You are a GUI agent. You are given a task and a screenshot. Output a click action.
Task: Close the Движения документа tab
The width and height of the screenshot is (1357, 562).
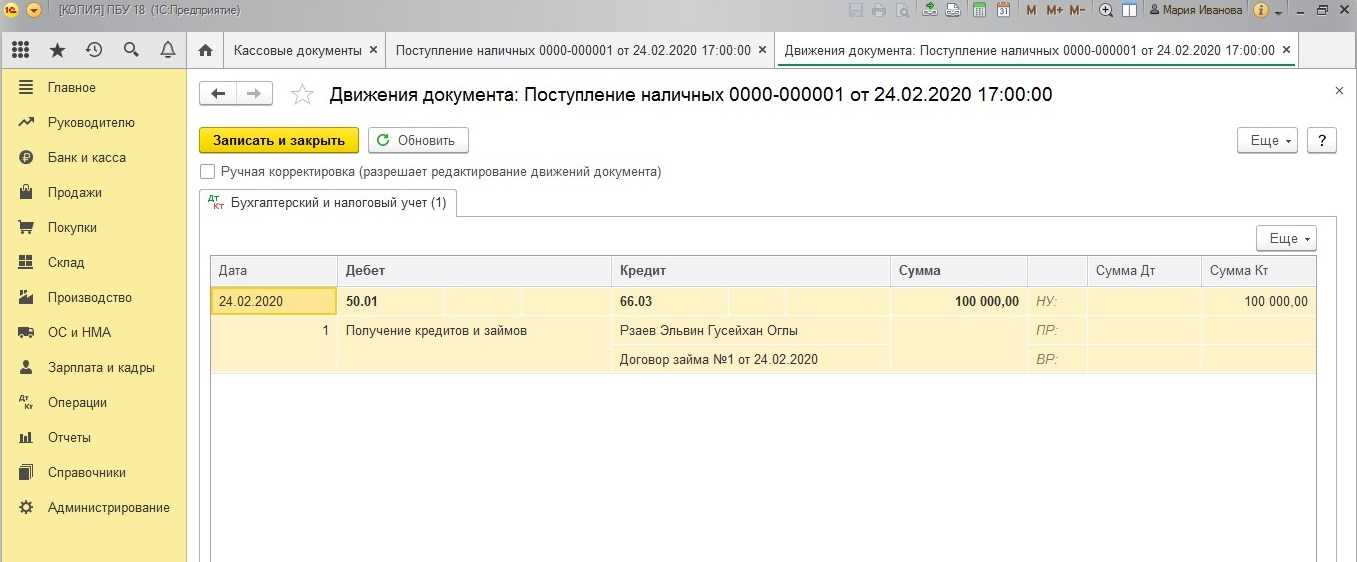click(x=1286, y=49)
